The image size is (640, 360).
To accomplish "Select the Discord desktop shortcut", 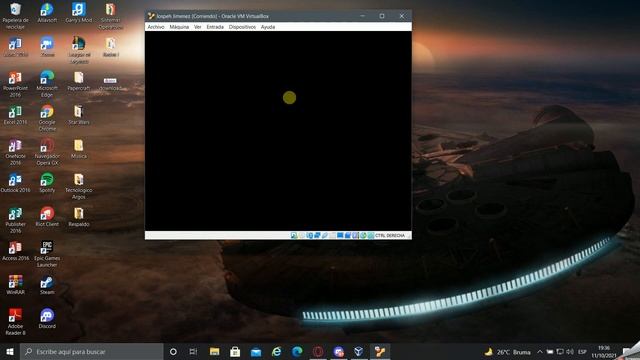I will pos(47,319).
